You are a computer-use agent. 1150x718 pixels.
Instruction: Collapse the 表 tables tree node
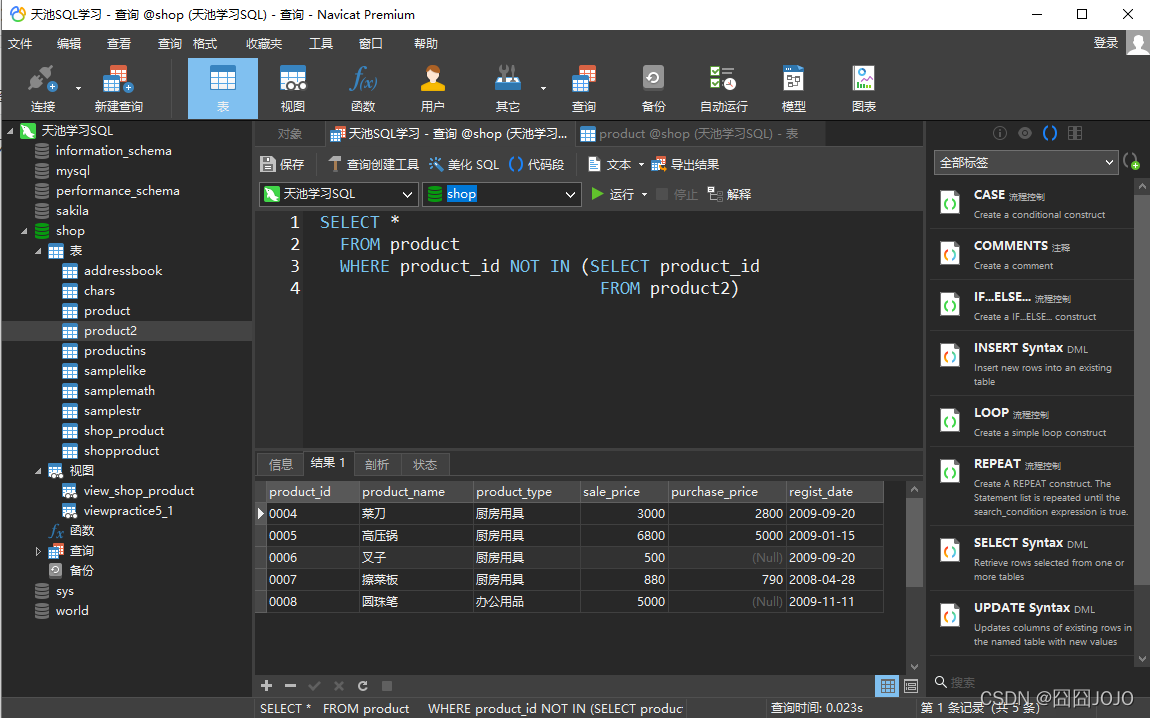(x=38, y=251)
